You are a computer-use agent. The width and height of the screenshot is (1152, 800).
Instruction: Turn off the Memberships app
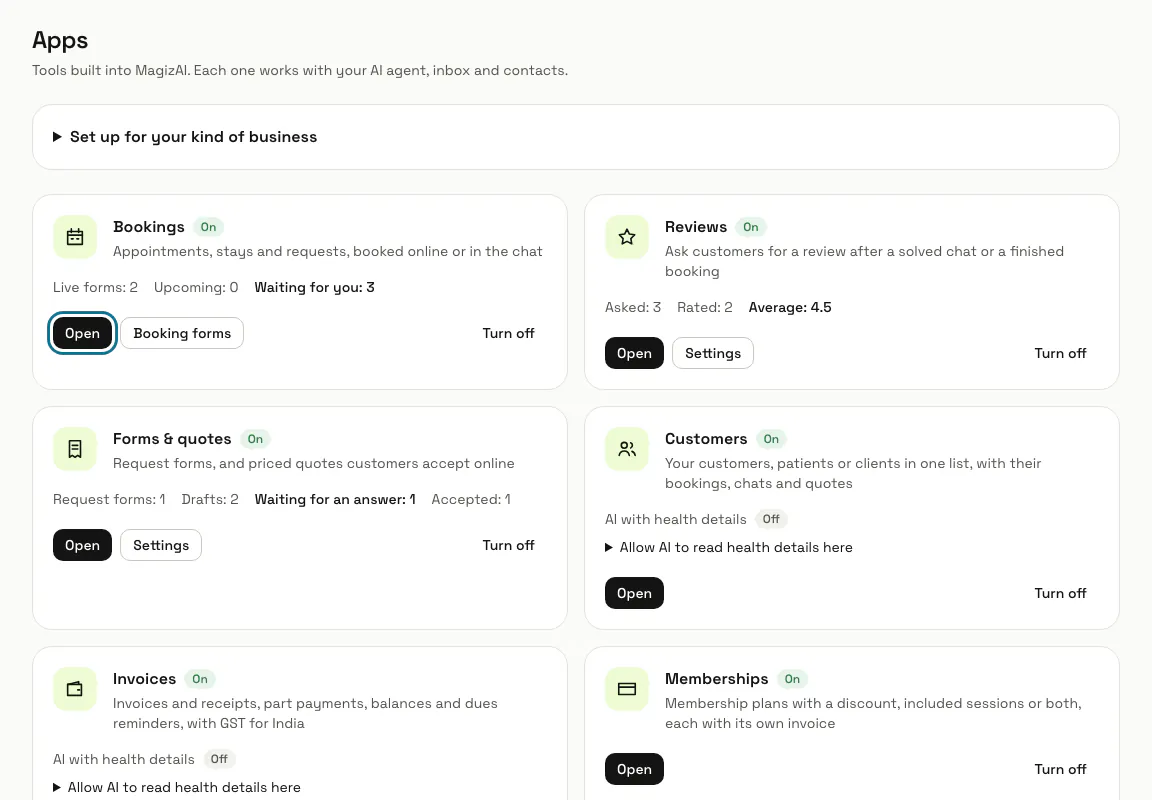(1060, 769)
